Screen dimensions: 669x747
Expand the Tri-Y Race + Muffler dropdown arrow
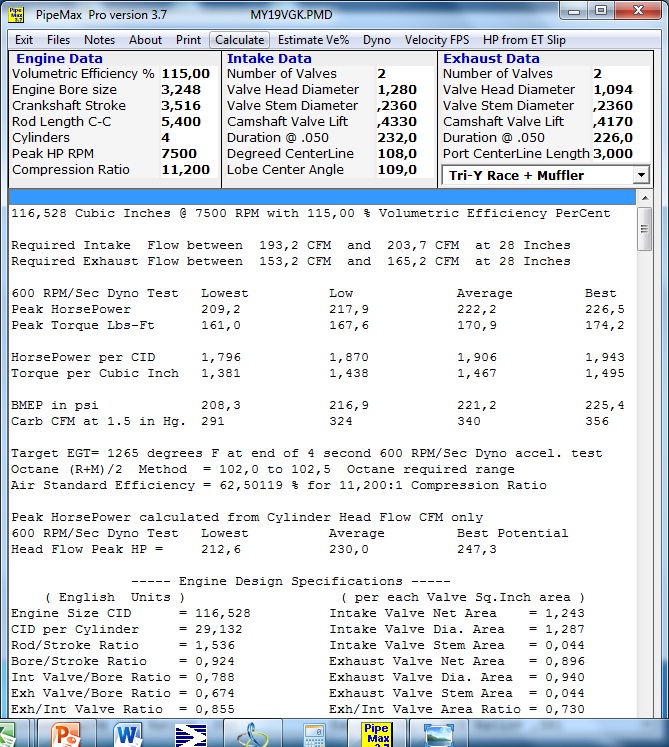[x=641, y=175]
